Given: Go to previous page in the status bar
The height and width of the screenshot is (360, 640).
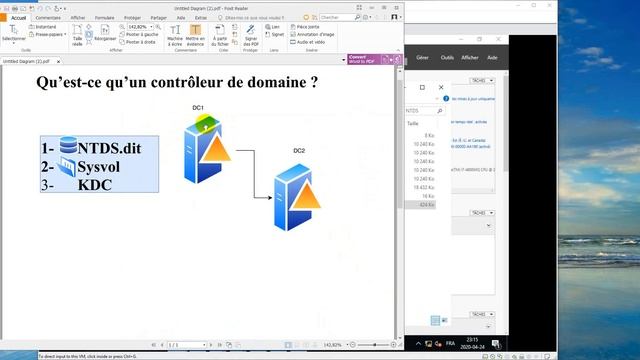Looking at the screenshot, I should [x=162, y=345].
